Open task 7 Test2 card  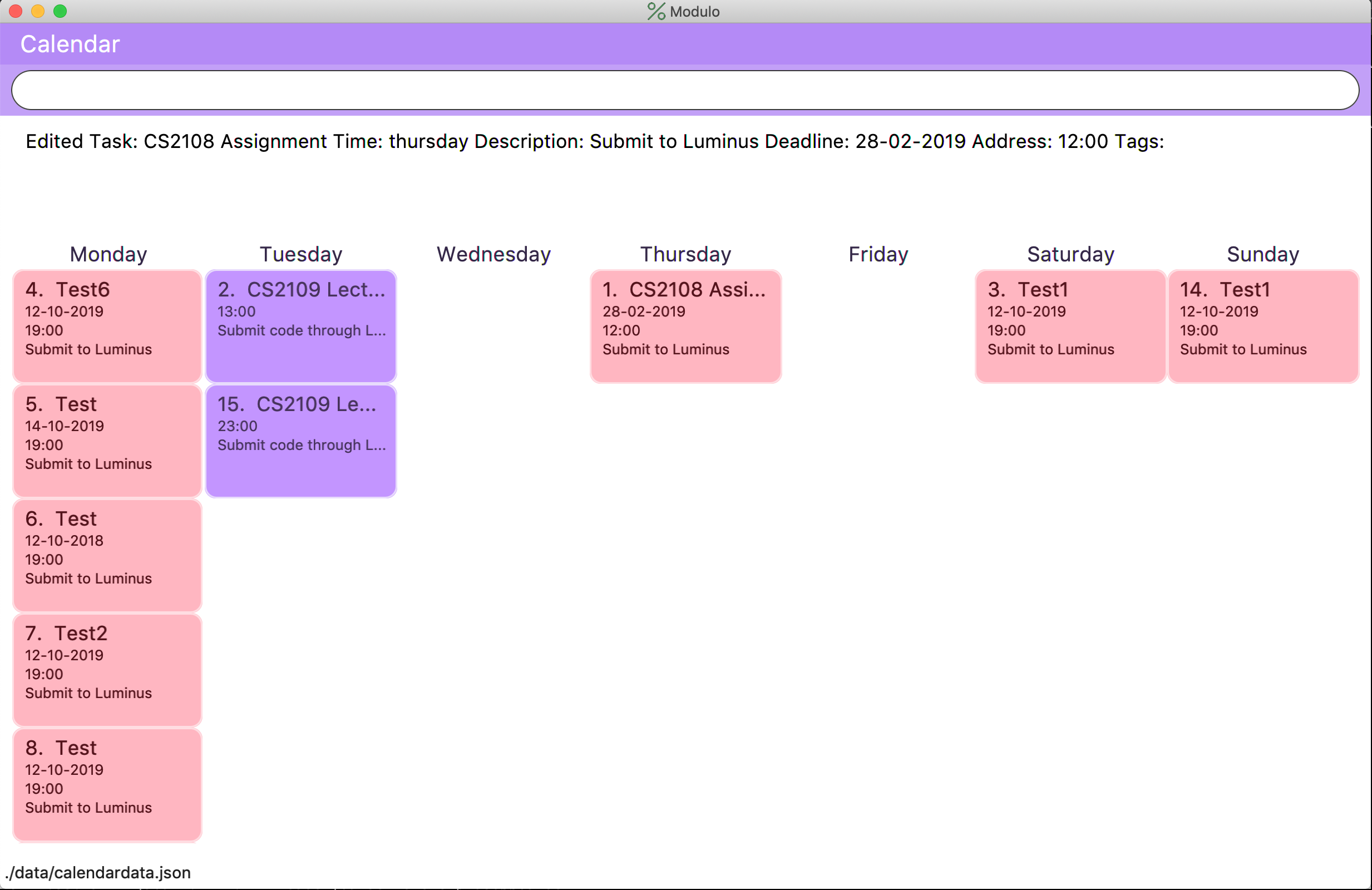click(107, 670)
